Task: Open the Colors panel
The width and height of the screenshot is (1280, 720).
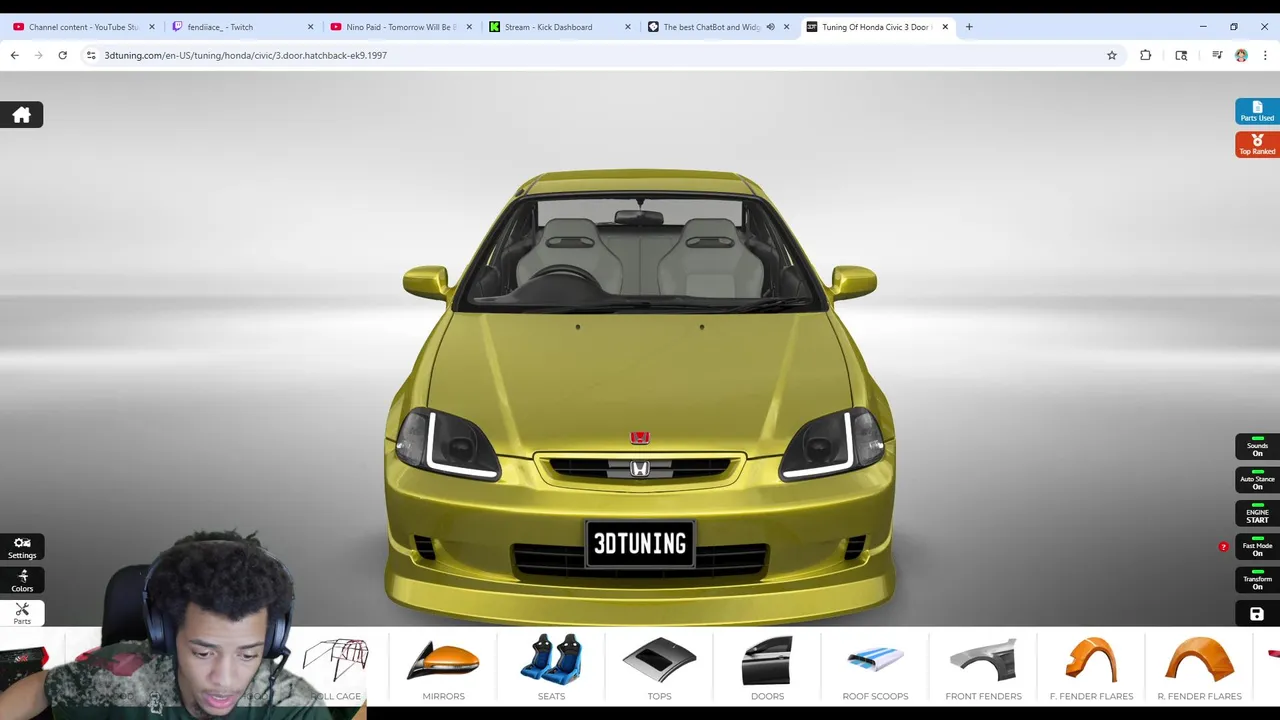Action: [22, 580]
